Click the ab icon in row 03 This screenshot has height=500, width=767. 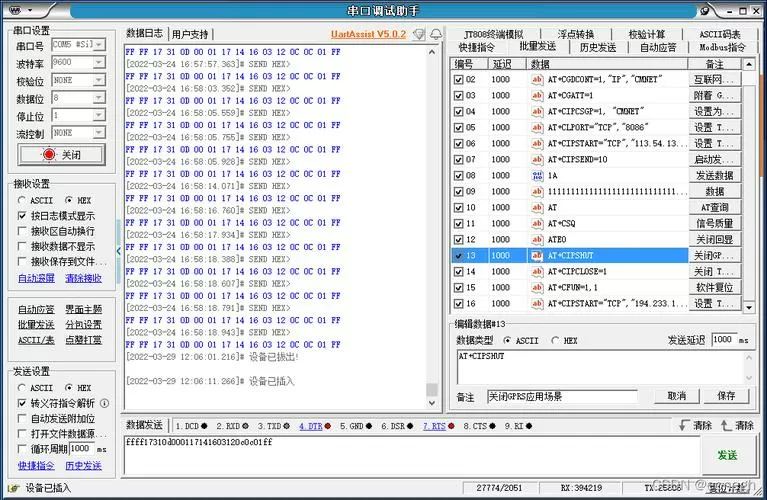pyautogui.click(x=537, y=95)
